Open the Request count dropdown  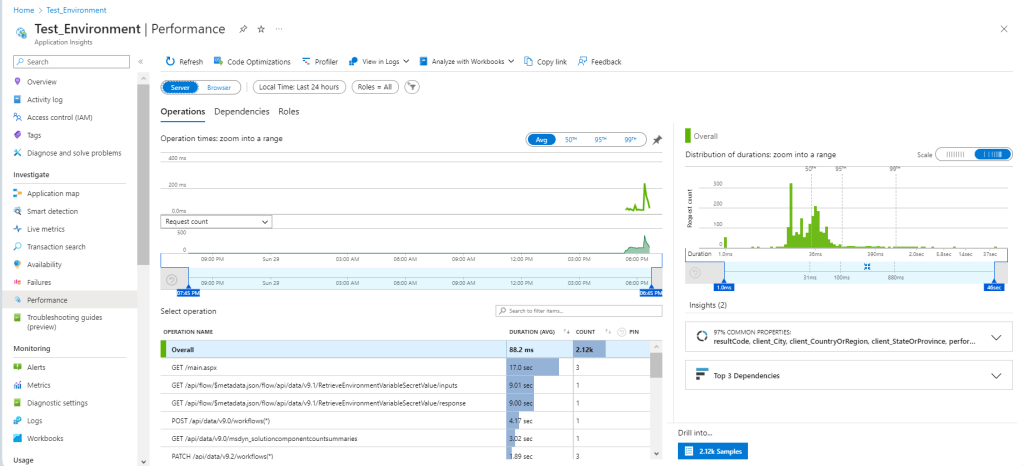pyautogui.click(x=216, y=221)
